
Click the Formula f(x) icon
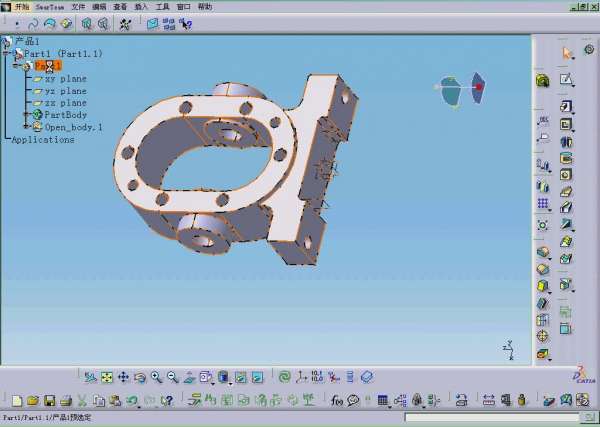pos(337,401)
